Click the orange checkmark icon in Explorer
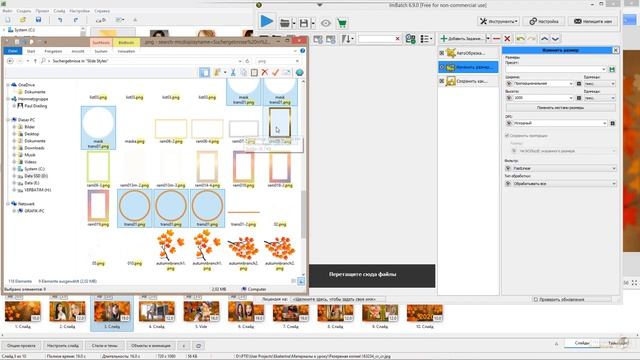The height and width of the screenshot is (360, 640). pyautogui.click(x=276, y=72)
